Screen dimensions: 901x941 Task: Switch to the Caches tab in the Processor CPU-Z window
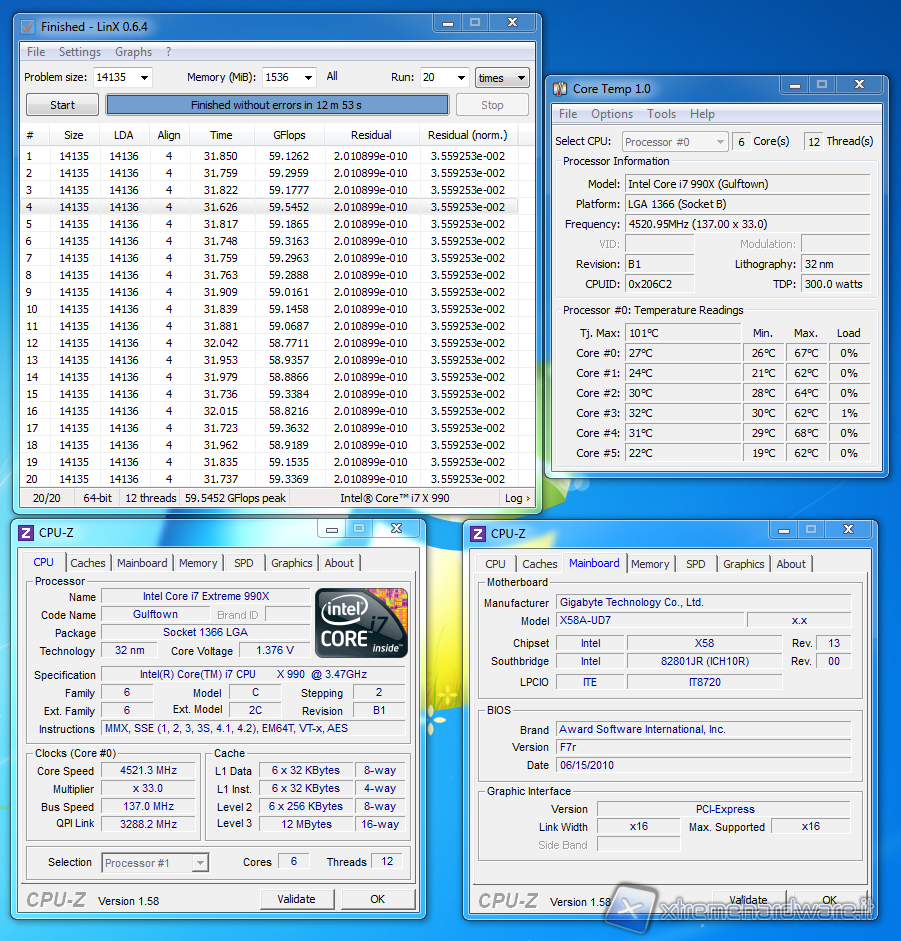pyautogui.click(x=88, y=563)
